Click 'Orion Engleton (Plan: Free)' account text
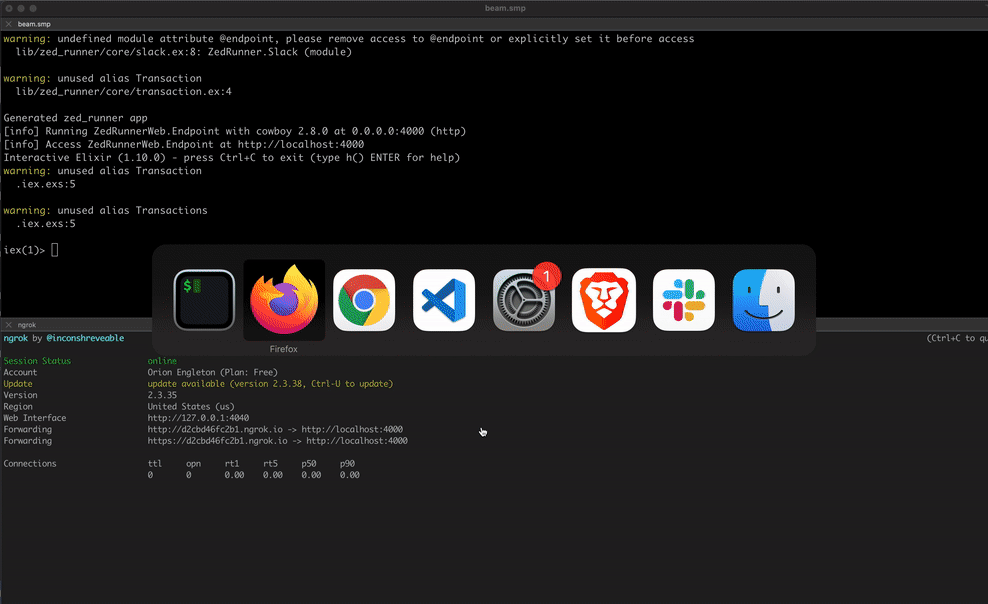Image resolution: width=988 pixels, height=604 pixels. [212, 372]
